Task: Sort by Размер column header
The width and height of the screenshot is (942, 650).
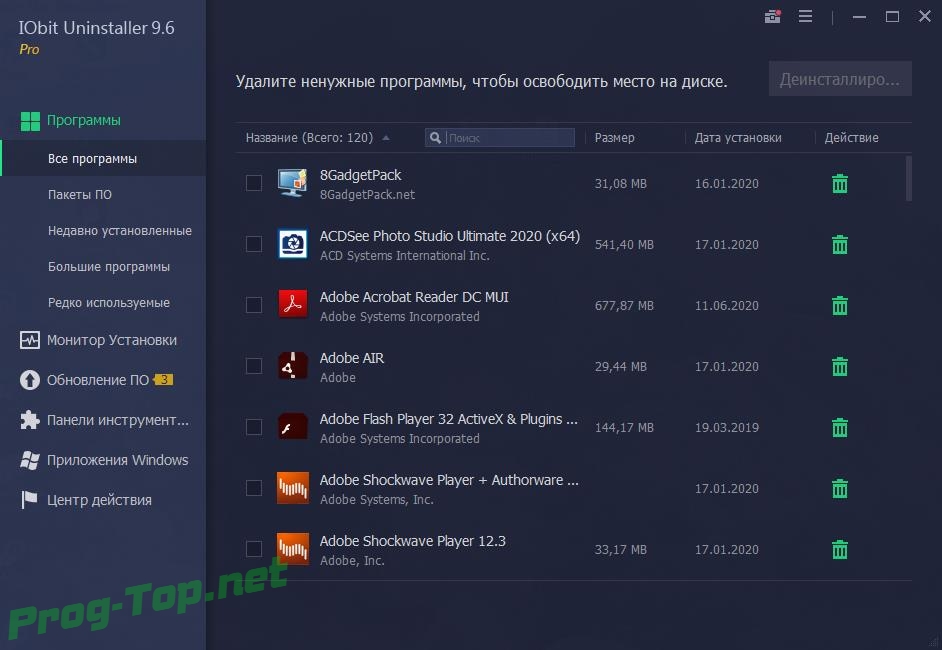Action: click(x=615, y=138)
